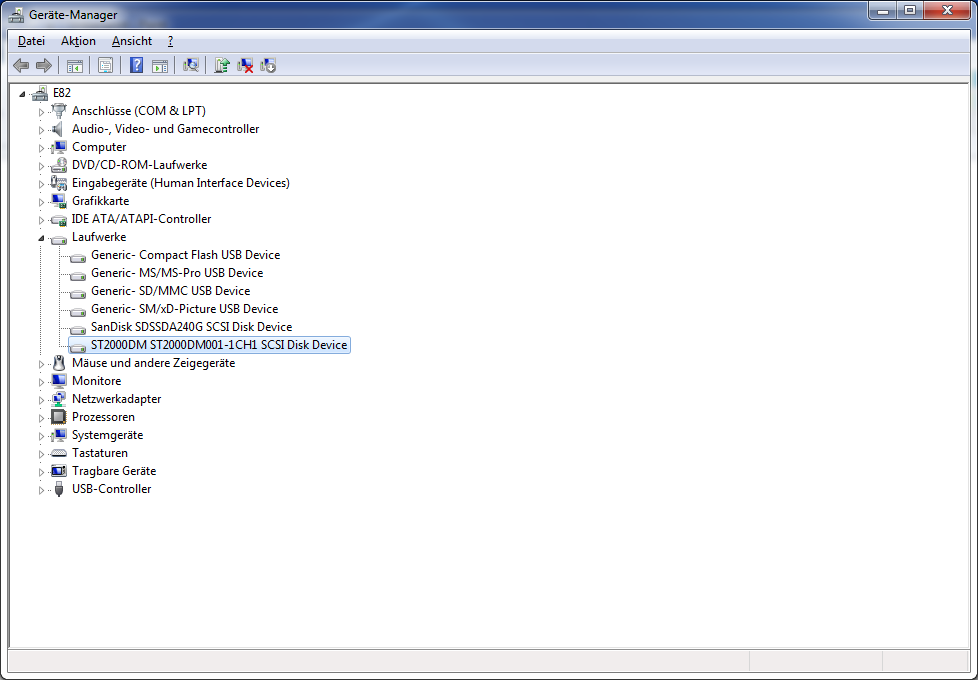Image resolution: width=978 pixels, height=680 pixels.
Task: Select Generic- SD/MMC USB Device
Action: coord(170,291)
